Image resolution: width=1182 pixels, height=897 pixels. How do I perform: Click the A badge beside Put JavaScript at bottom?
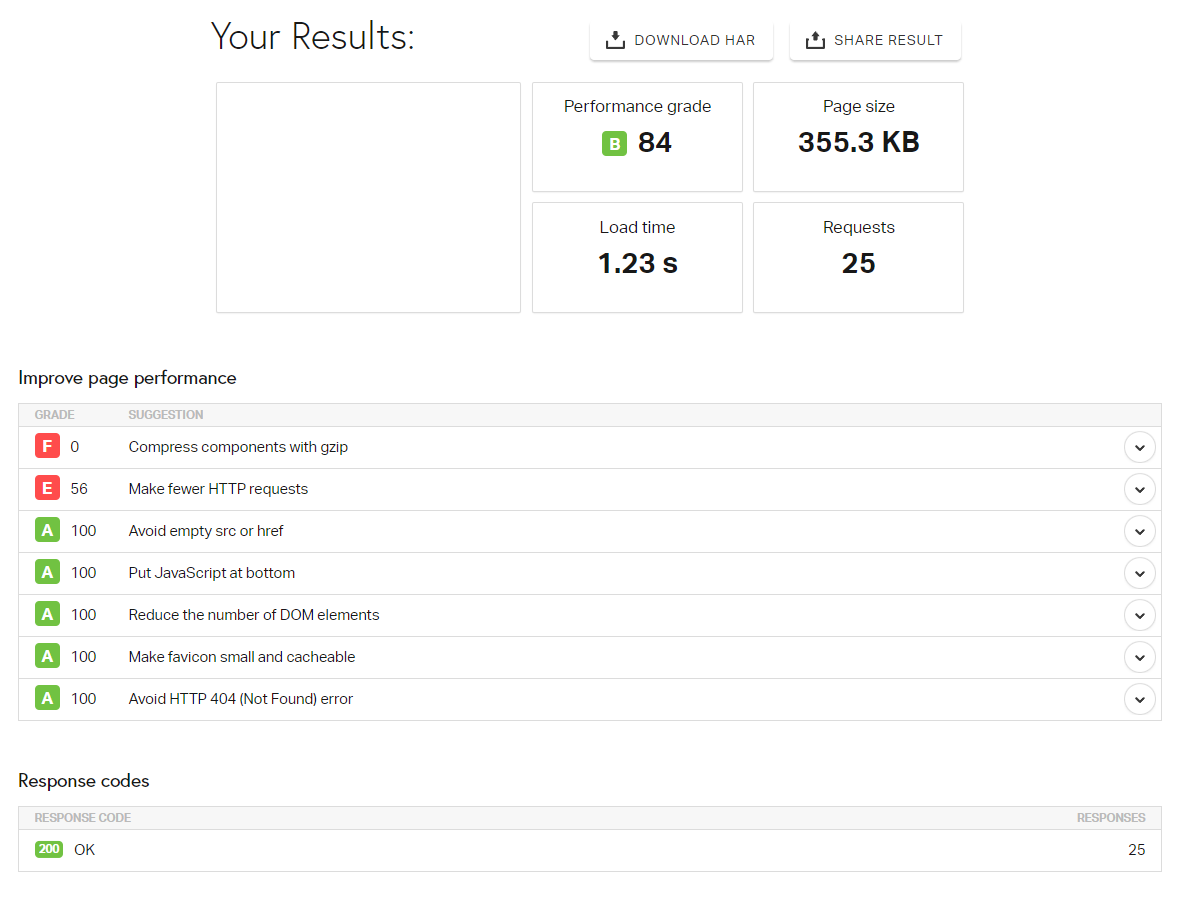(47, 571)
